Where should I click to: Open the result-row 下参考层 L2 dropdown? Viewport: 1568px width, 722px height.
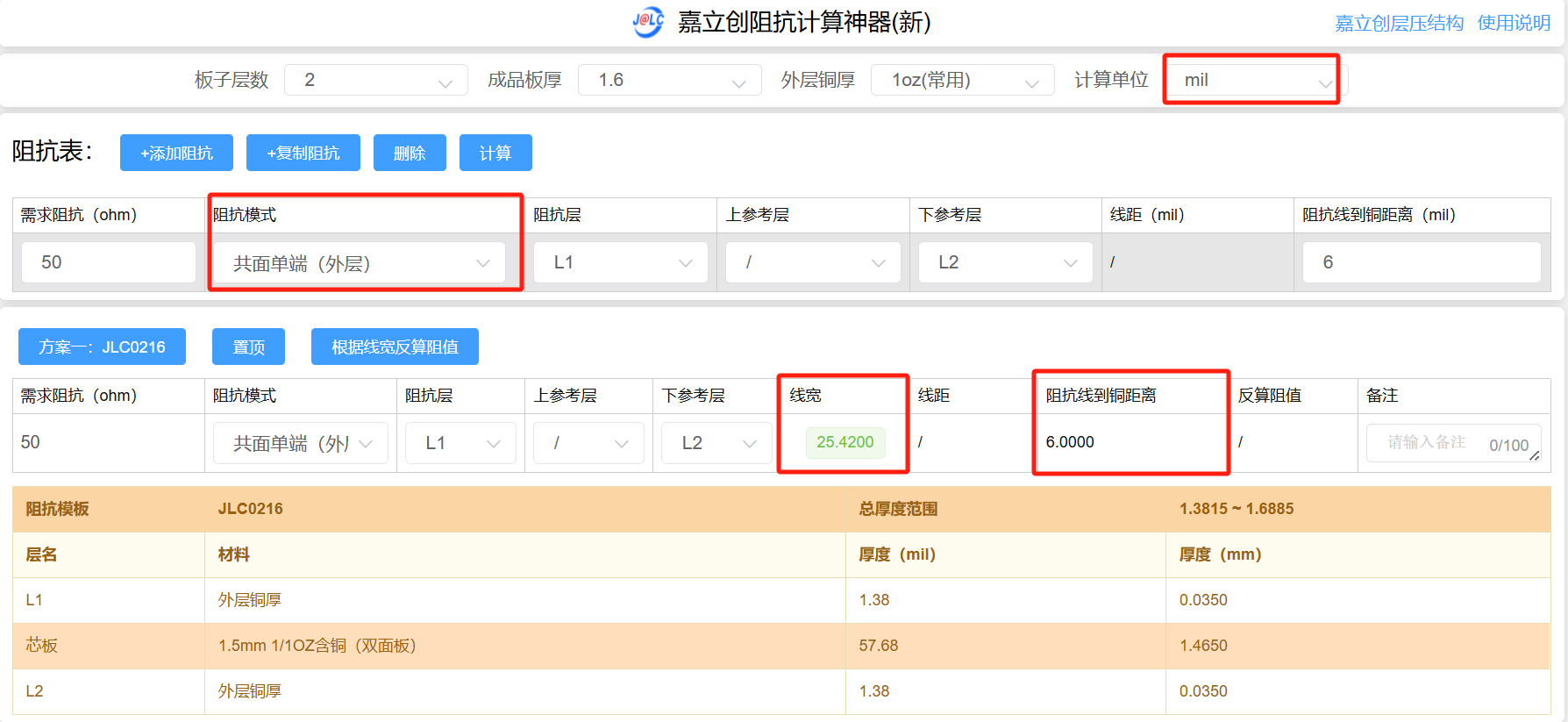[x=716, y=443]
